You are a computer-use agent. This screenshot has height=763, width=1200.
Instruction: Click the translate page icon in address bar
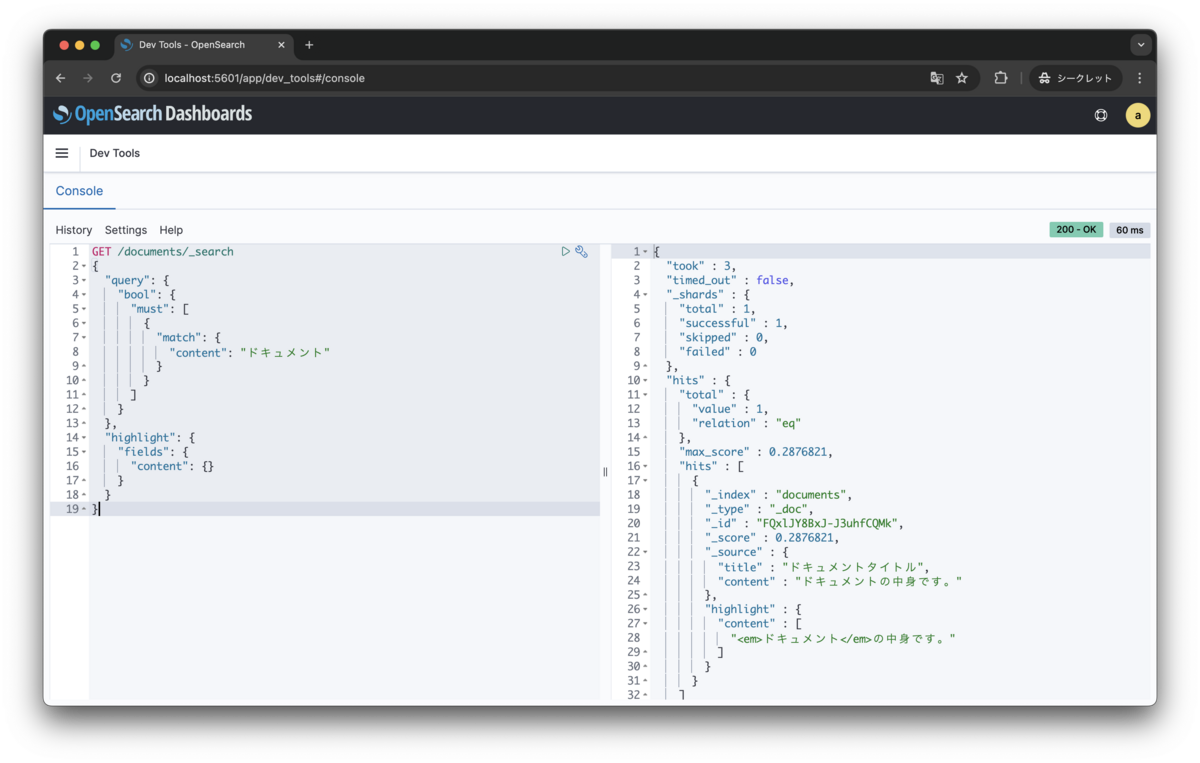[x=937, y=78]
